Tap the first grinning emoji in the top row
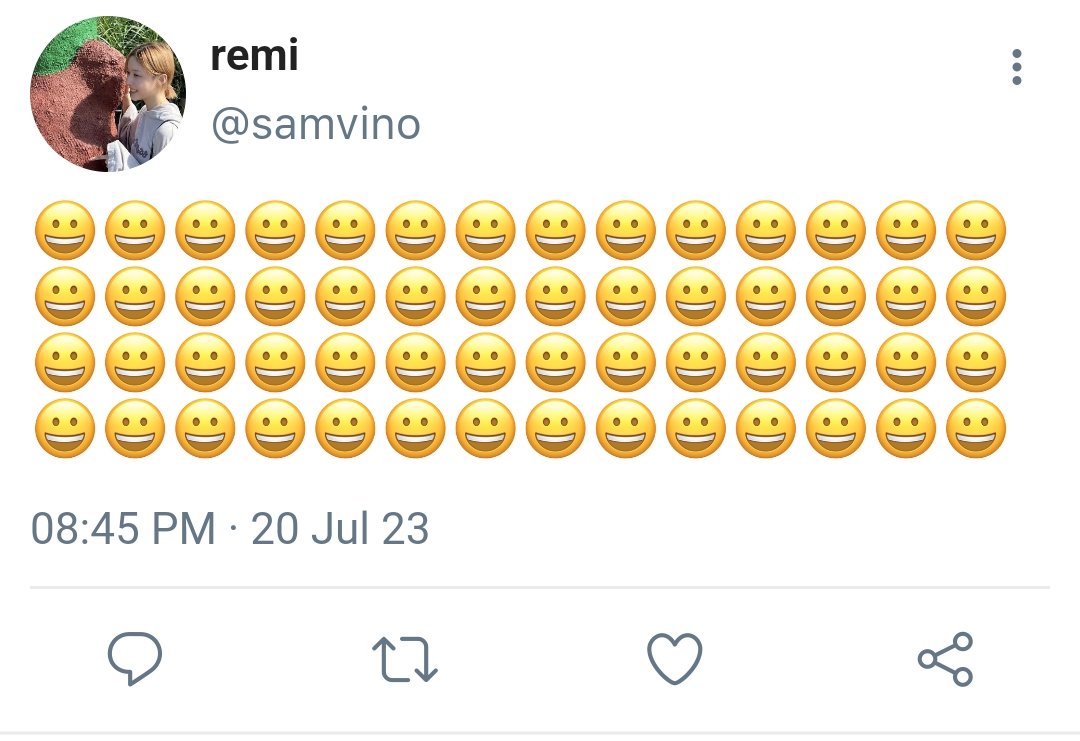The width and height of the screenshot is (1080, 741). point(65,230)
